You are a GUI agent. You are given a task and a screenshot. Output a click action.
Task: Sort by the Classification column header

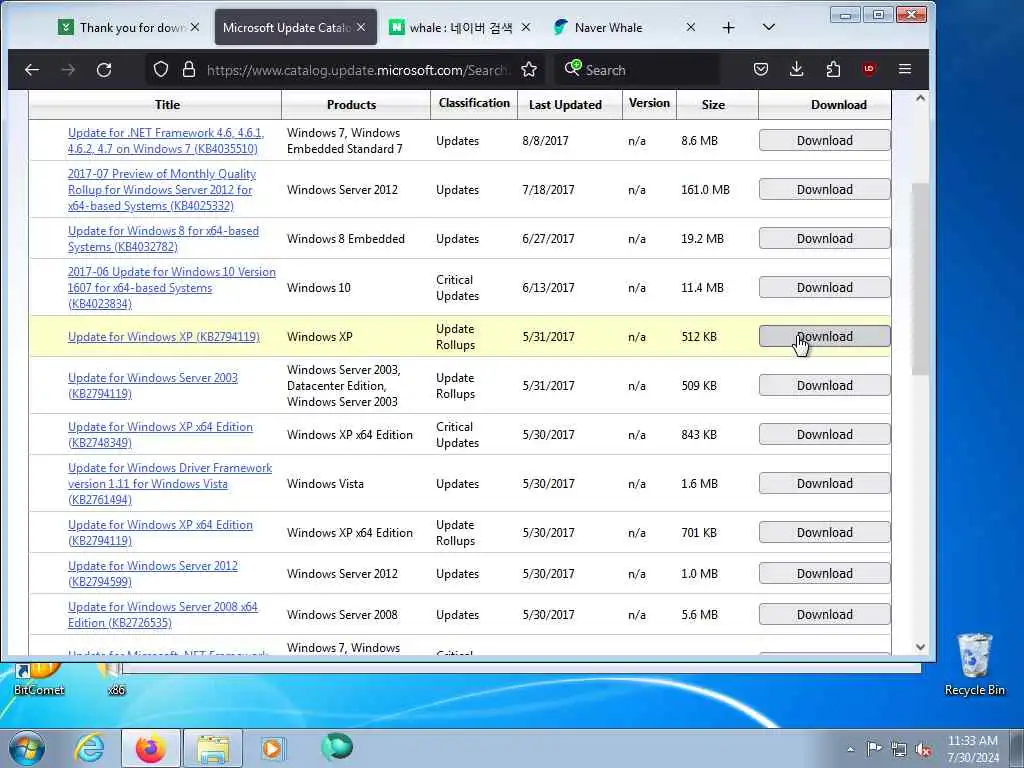coord(474,103)
